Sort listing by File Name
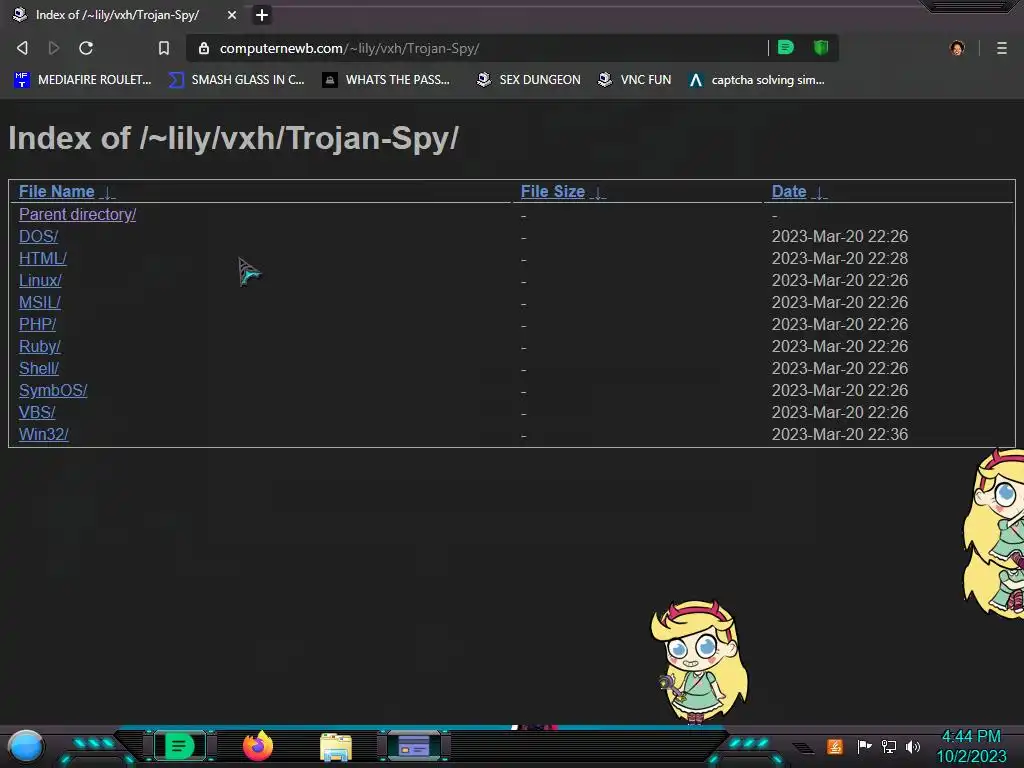 click(x=57, y=191)
